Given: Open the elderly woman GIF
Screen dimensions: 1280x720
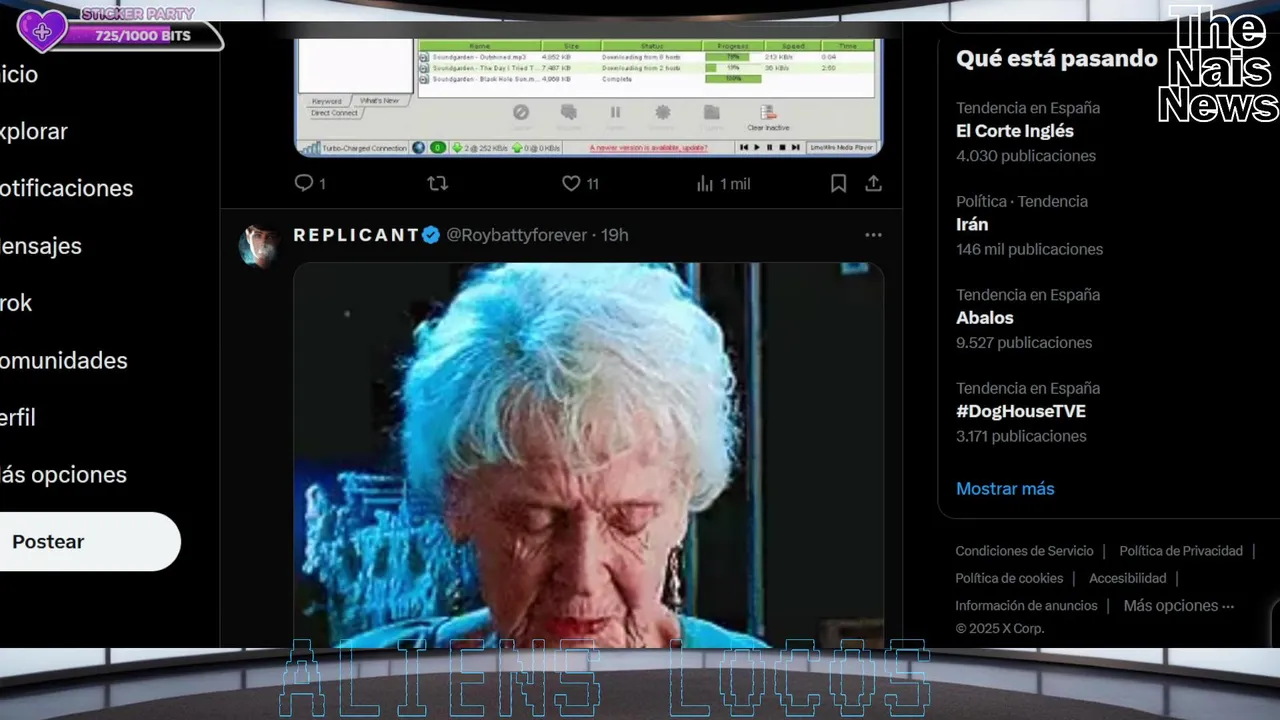Looking at the screenshot, I should [589, 455].
